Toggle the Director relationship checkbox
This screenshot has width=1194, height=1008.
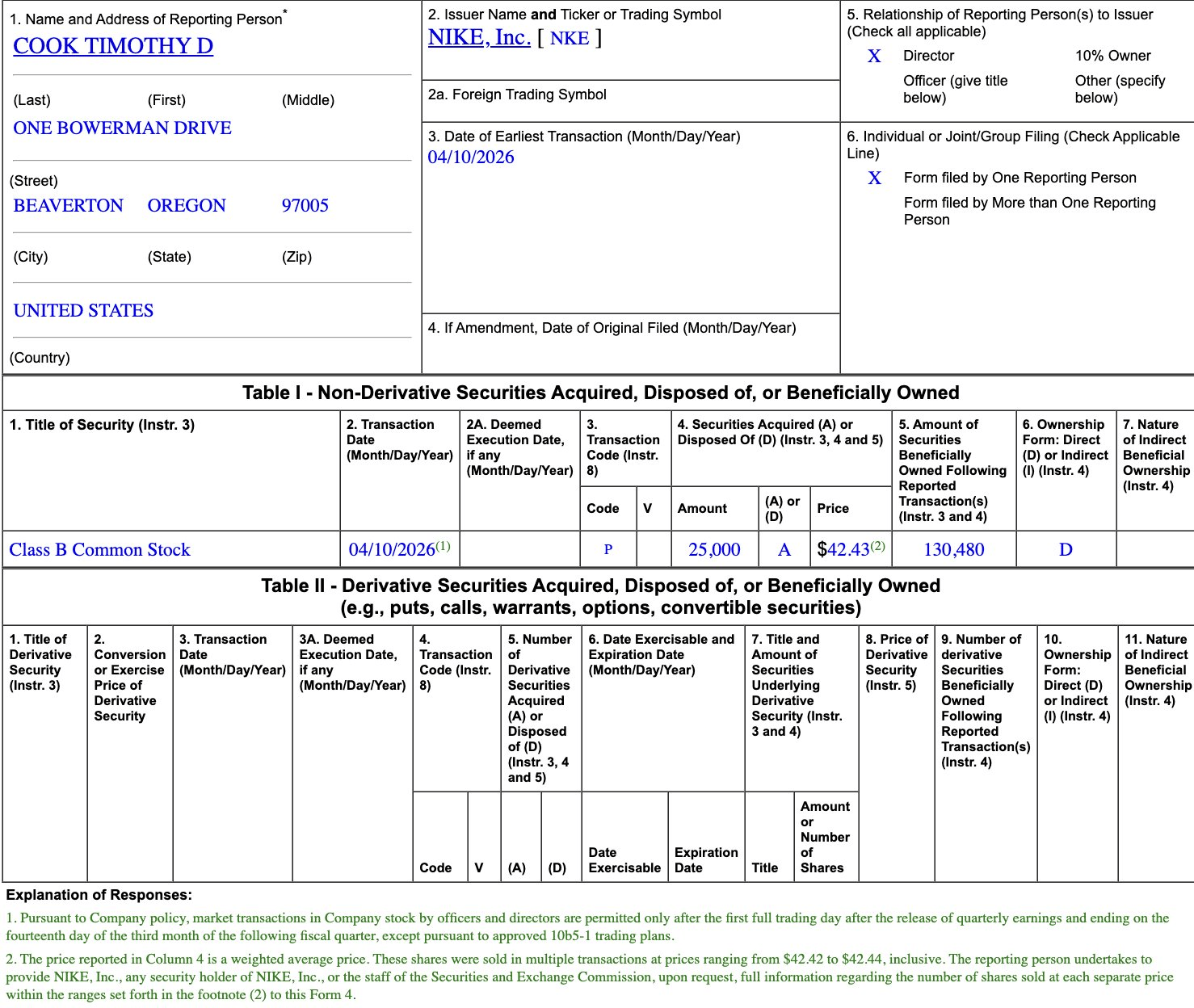[x=874, y=57]
